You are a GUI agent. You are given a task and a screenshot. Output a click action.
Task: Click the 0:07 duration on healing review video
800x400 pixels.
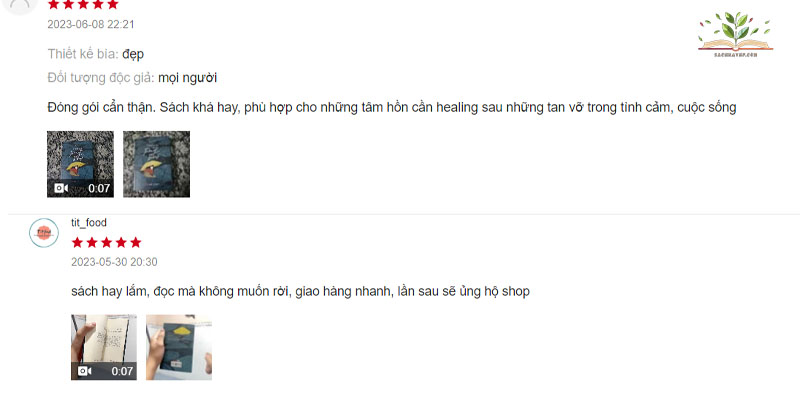pos(99,188)
